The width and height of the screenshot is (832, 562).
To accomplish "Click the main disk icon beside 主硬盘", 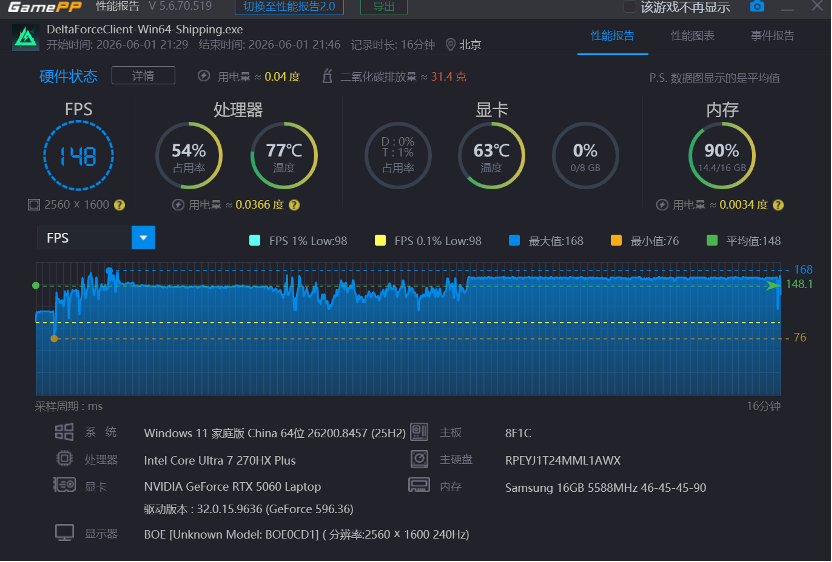I will (x=419, y=459).
